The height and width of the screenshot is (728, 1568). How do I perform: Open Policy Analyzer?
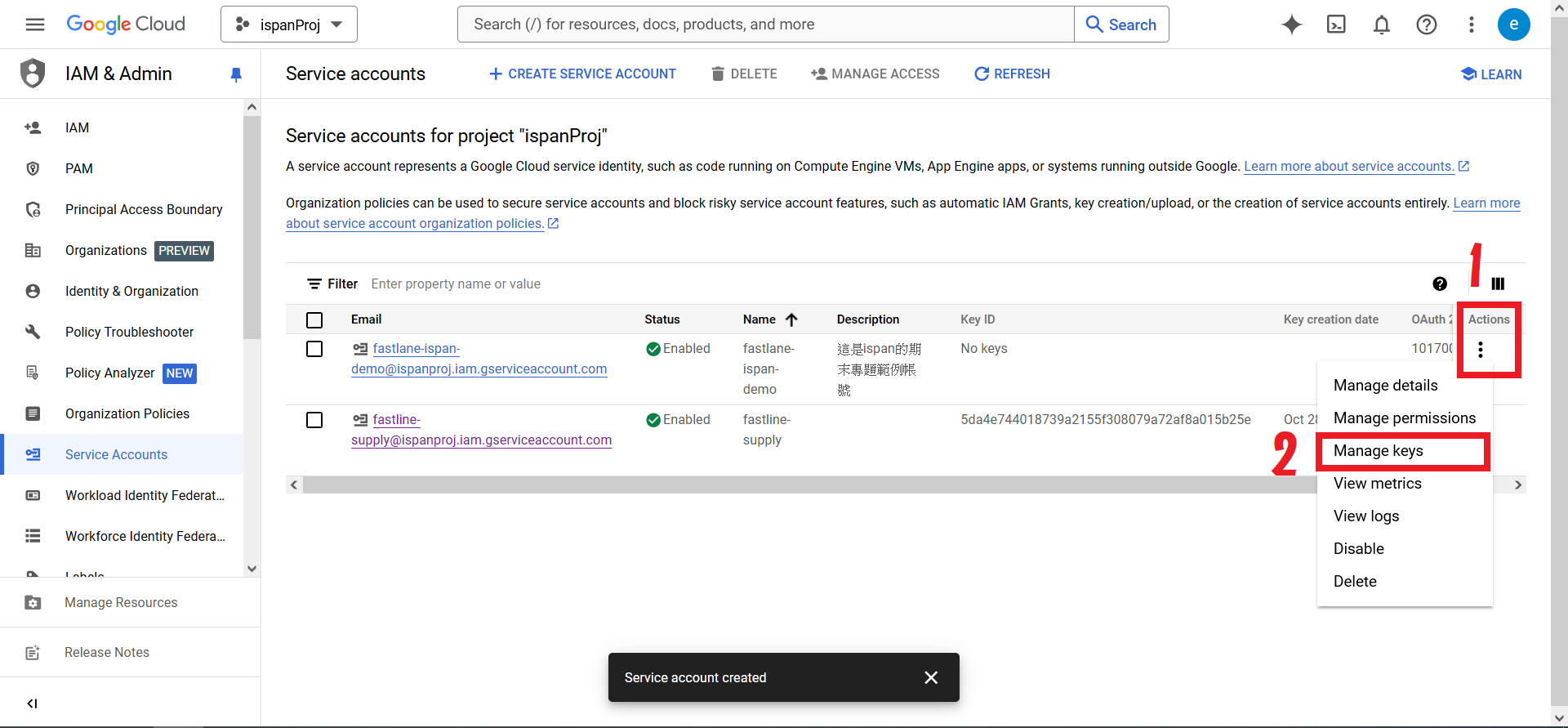point(122,373)
